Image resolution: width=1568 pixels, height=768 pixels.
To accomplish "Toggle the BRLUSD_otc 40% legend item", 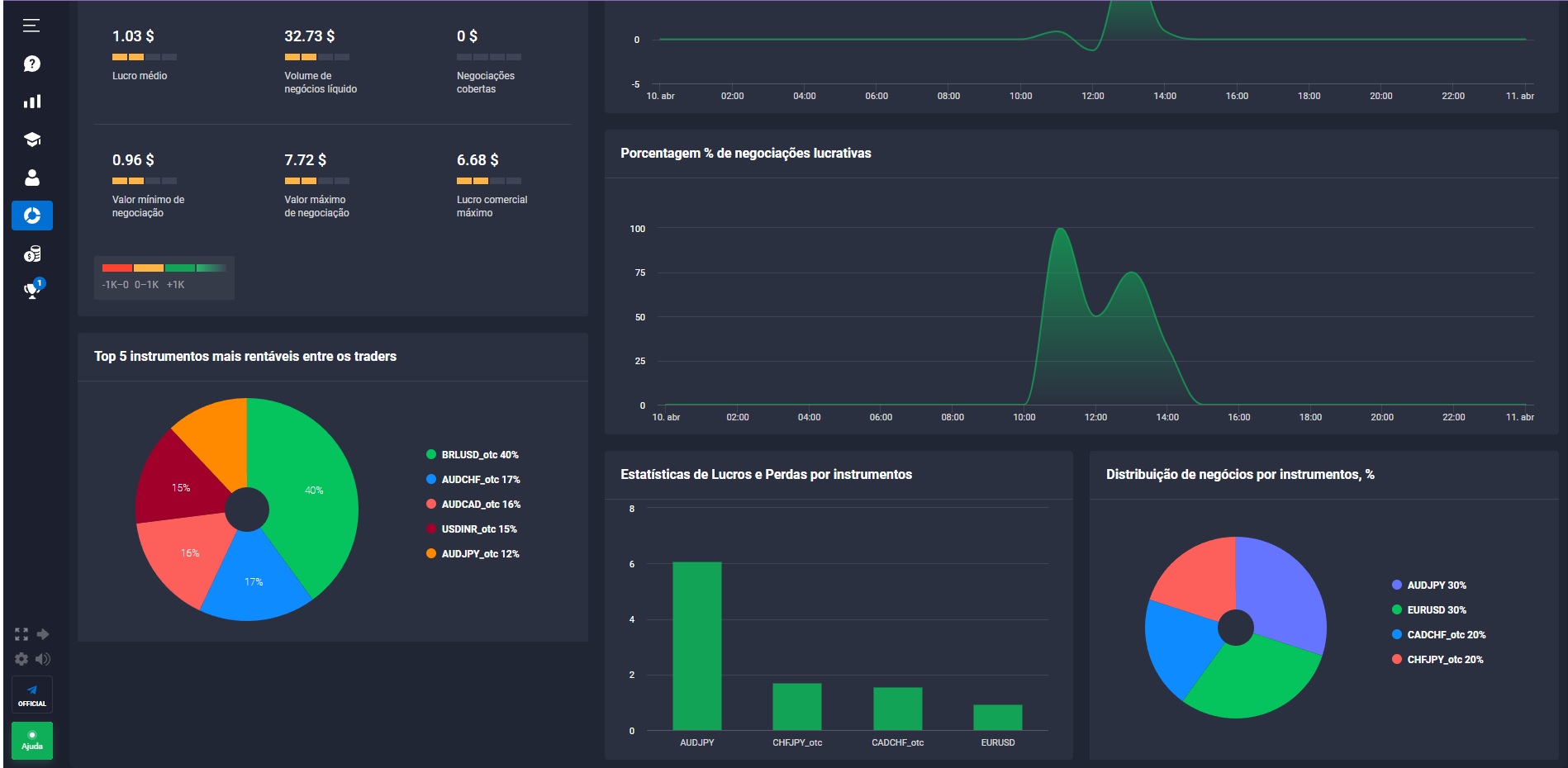I will pos(472,454).
